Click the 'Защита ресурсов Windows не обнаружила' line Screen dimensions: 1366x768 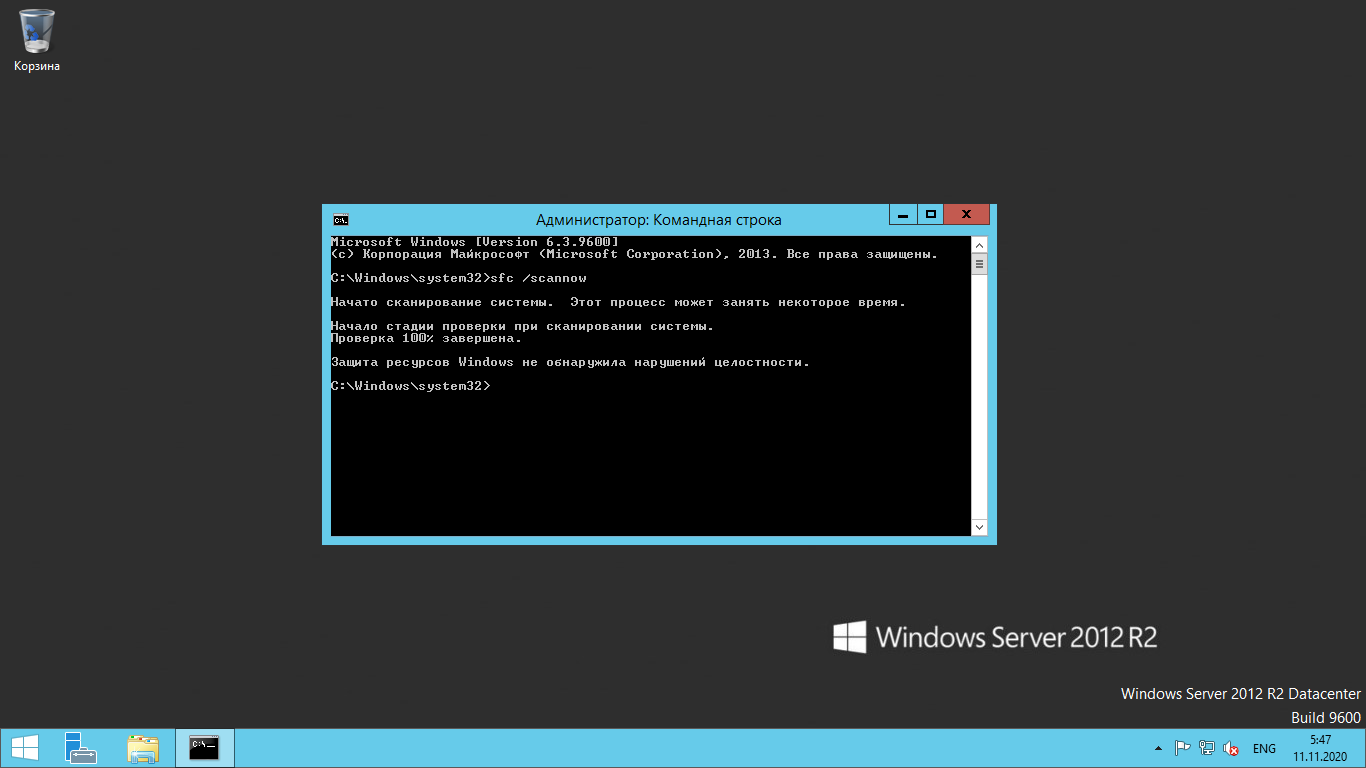point(570,362)
